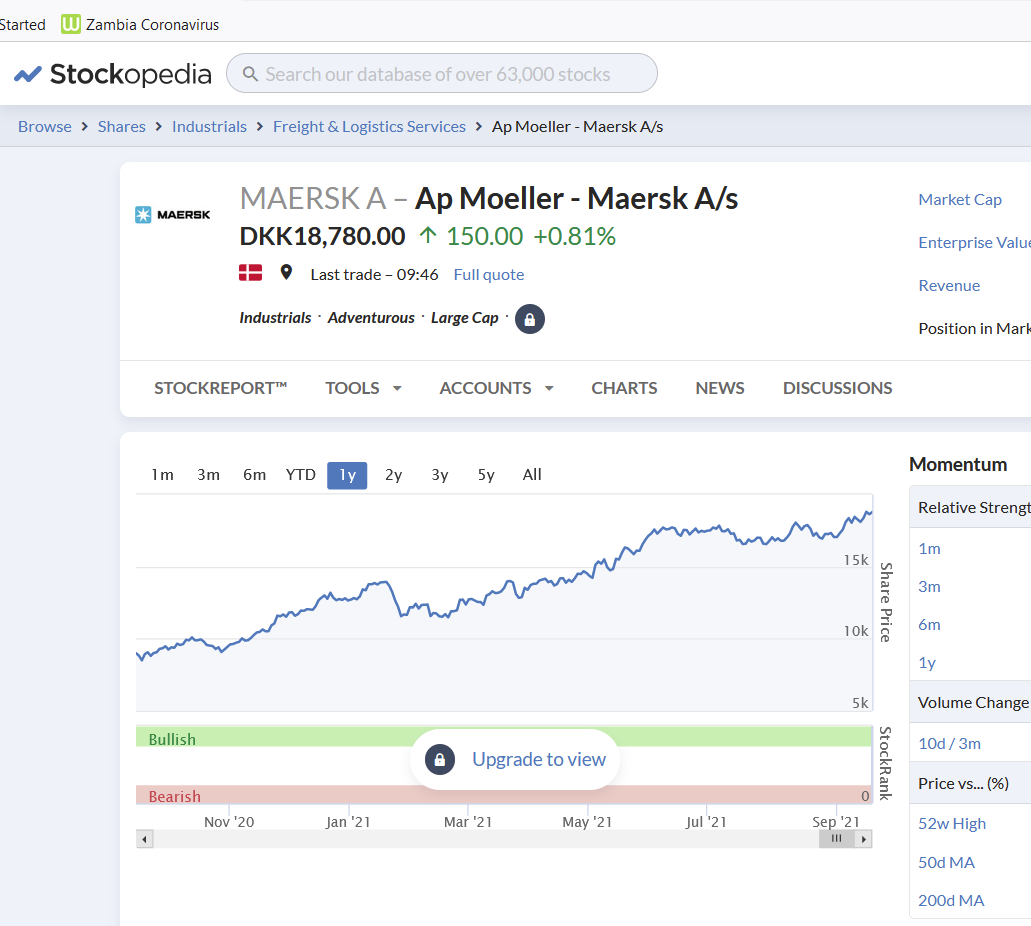The height and width of the screenshot is (926, 1031).
Task: Click the Adventurous risk tag
Action: (x=371, y=318)
